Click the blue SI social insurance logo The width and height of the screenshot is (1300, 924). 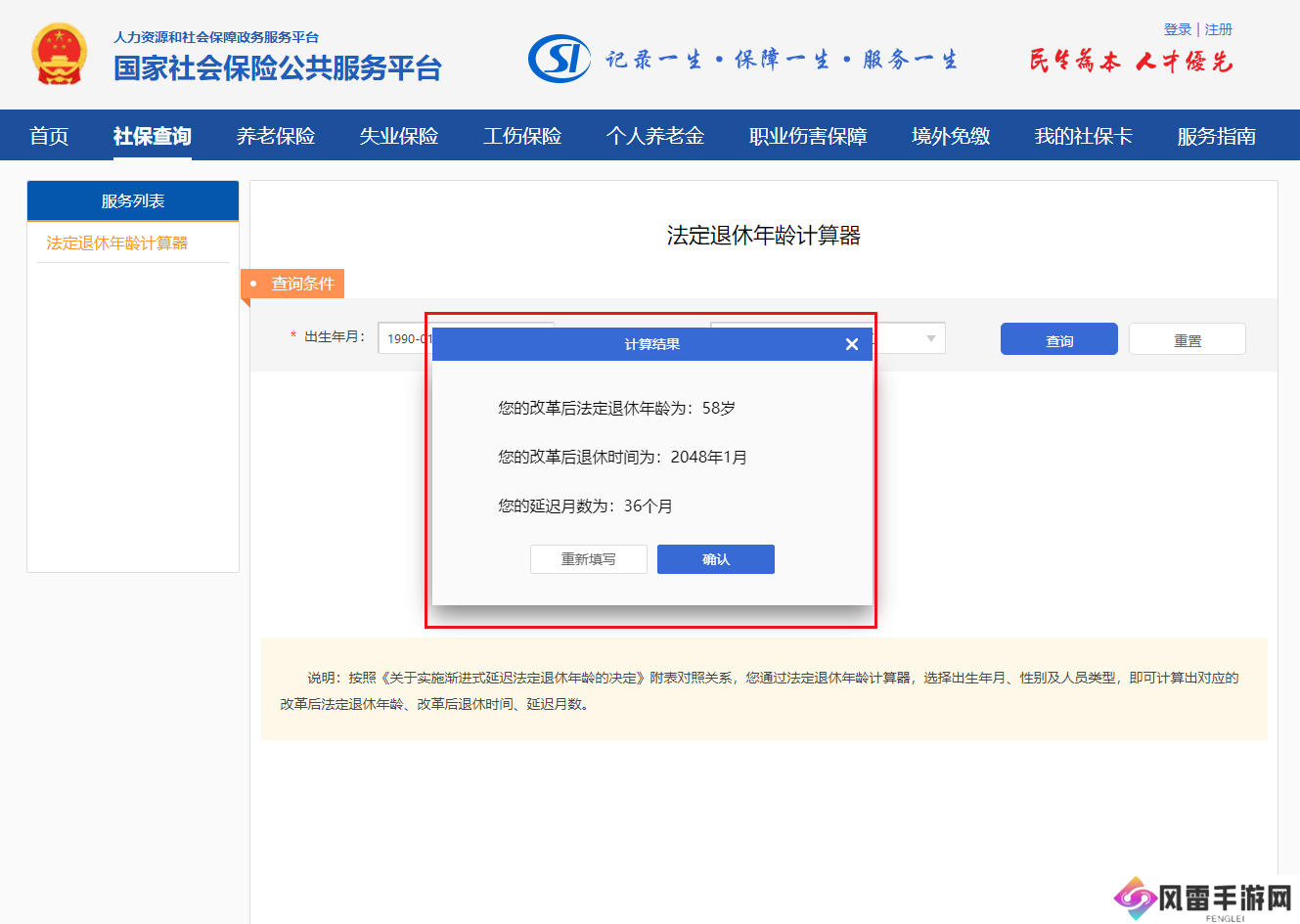pyautogui.click(x=559, y=59)
